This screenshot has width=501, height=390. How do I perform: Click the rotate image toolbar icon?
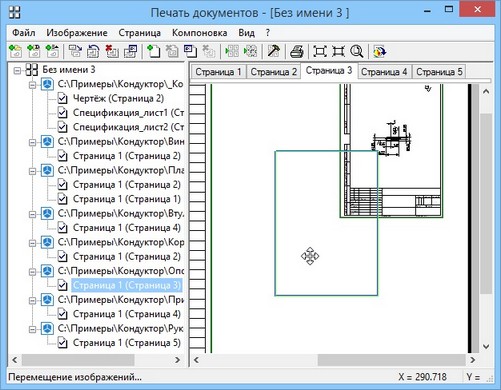pyautogui.click(x=93, y=52)
